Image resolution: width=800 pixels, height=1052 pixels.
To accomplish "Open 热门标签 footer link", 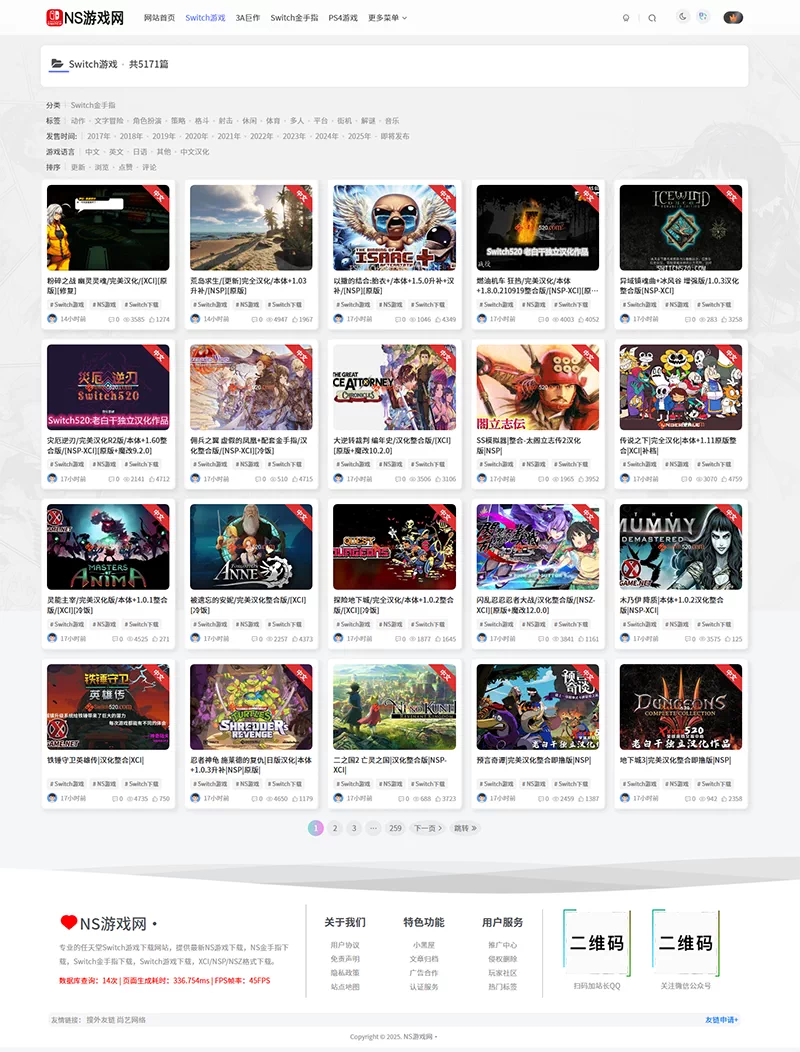I will pos(503,986).
